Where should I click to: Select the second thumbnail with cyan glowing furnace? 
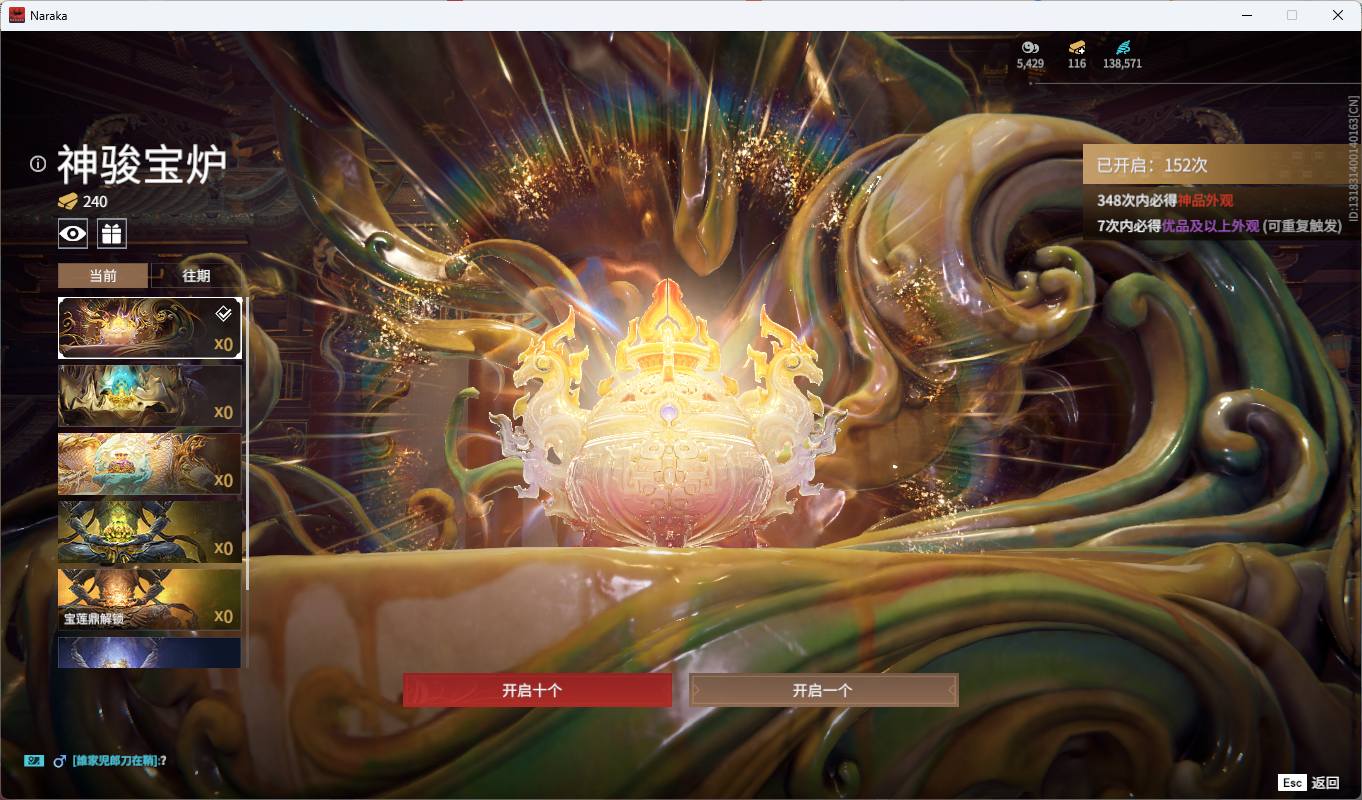pos(150,396)
